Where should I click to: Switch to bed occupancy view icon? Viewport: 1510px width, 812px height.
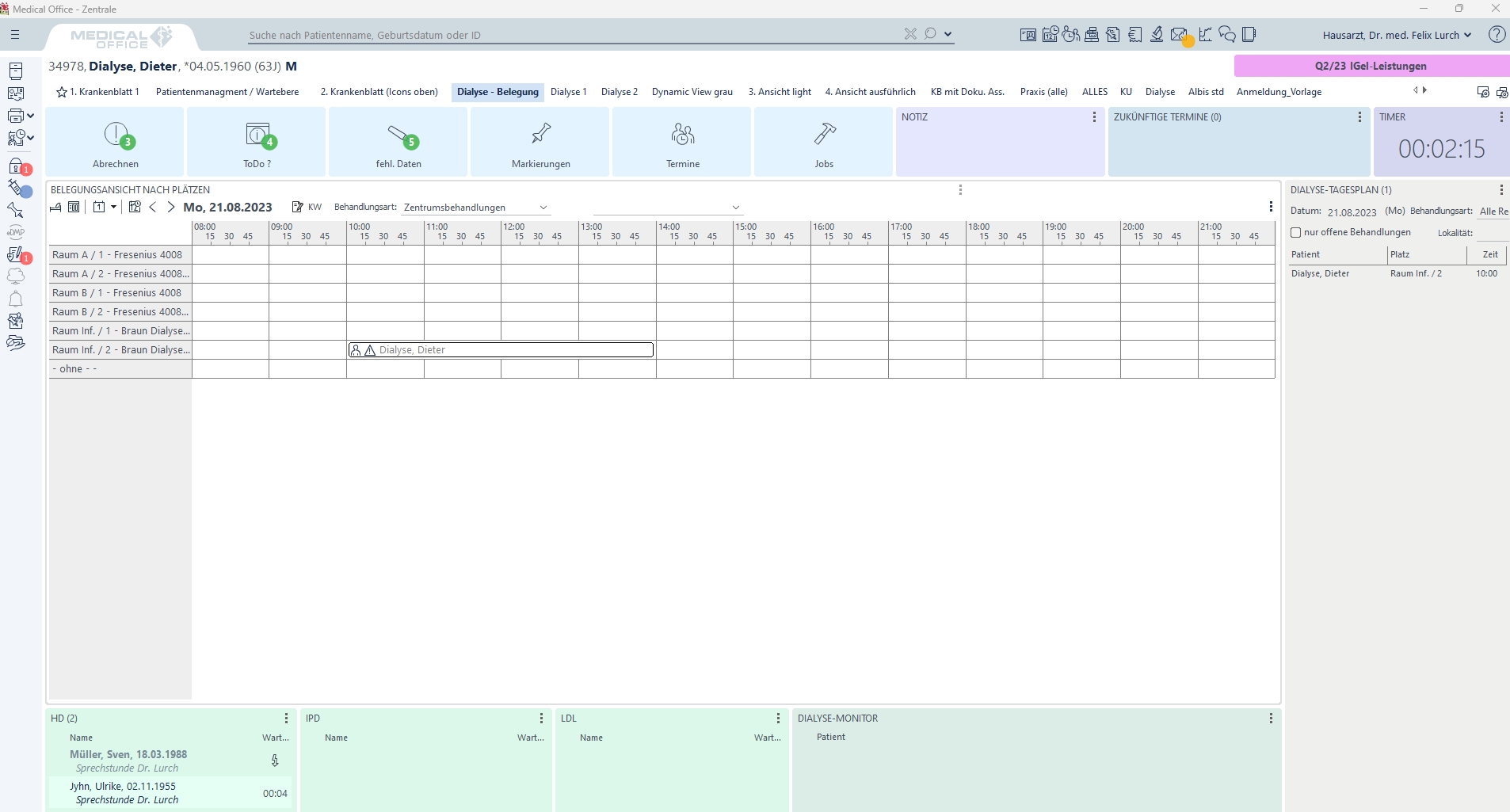[55, 207]
